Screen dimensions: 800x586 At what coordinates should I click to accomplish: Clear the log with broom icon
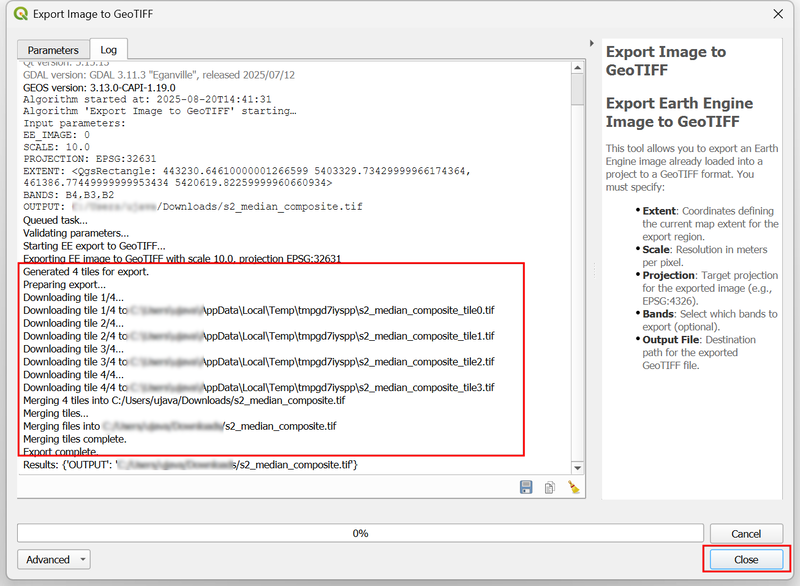point(573,487)
